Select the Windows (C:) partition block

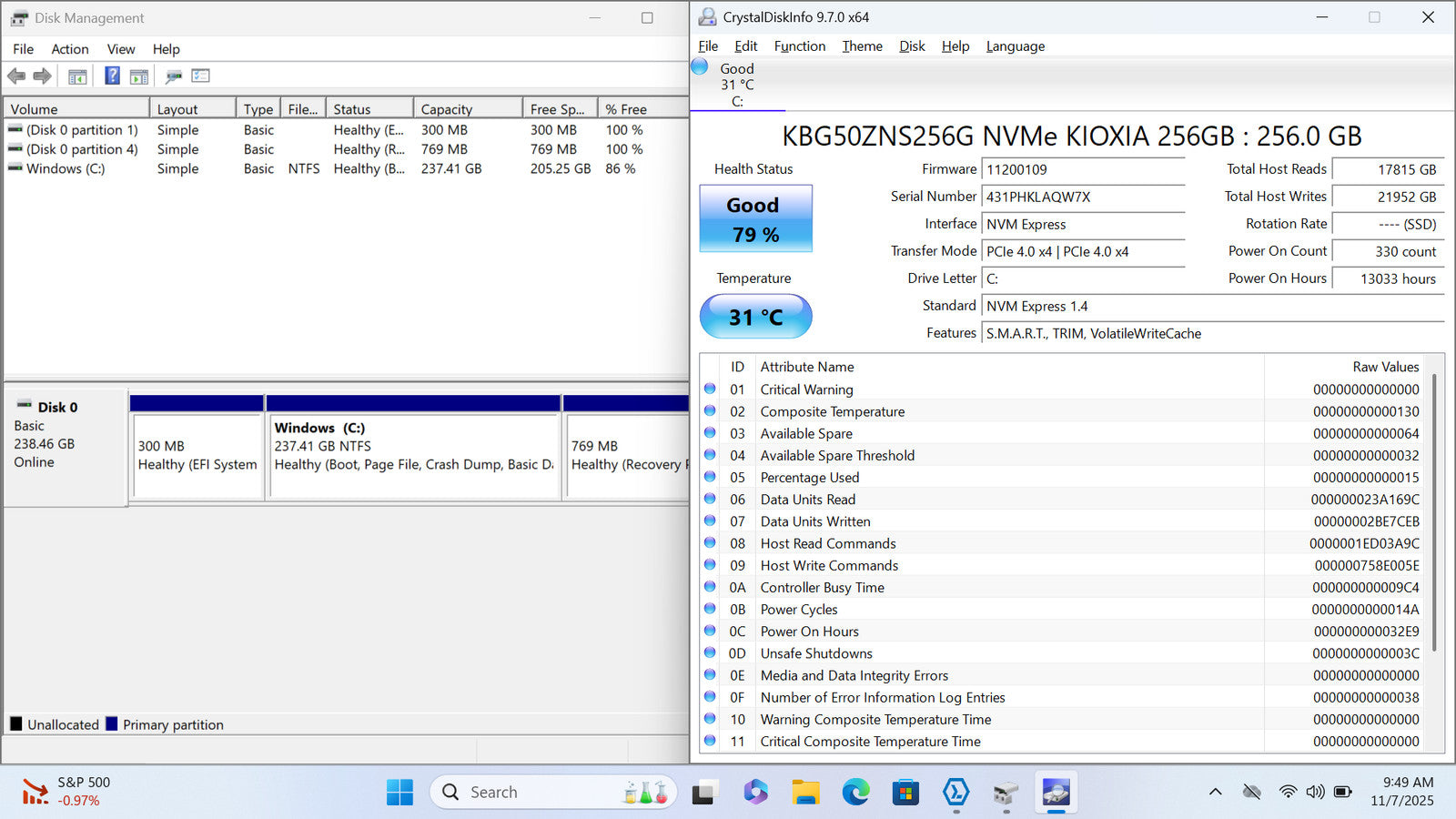413,455
